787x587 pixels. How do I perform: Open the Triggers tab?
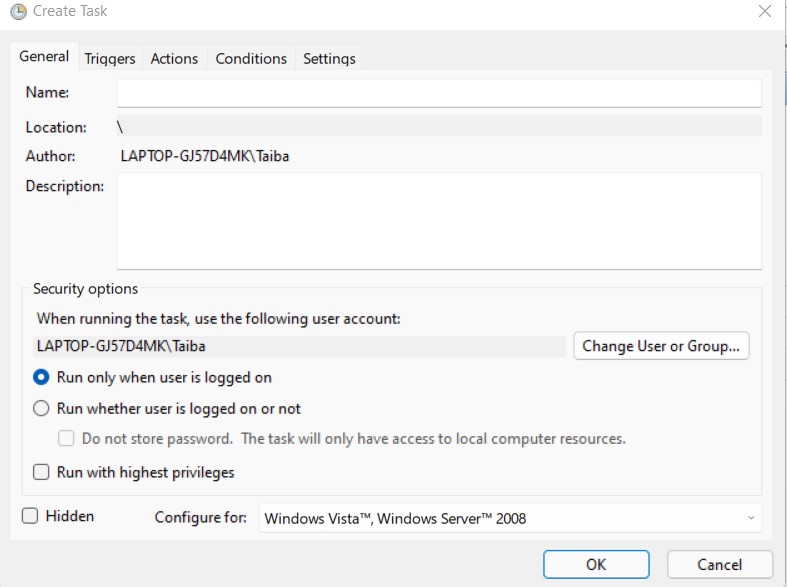click(x=110, y=59)
